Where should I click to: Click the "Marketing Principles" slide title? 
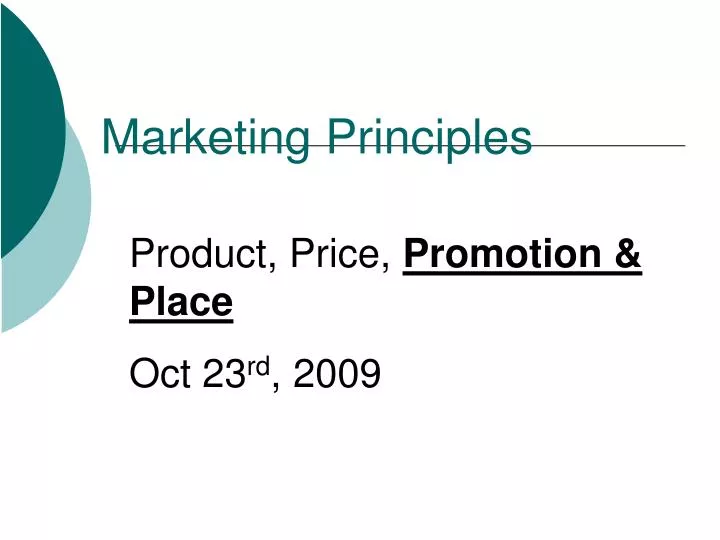pos(317,139)
